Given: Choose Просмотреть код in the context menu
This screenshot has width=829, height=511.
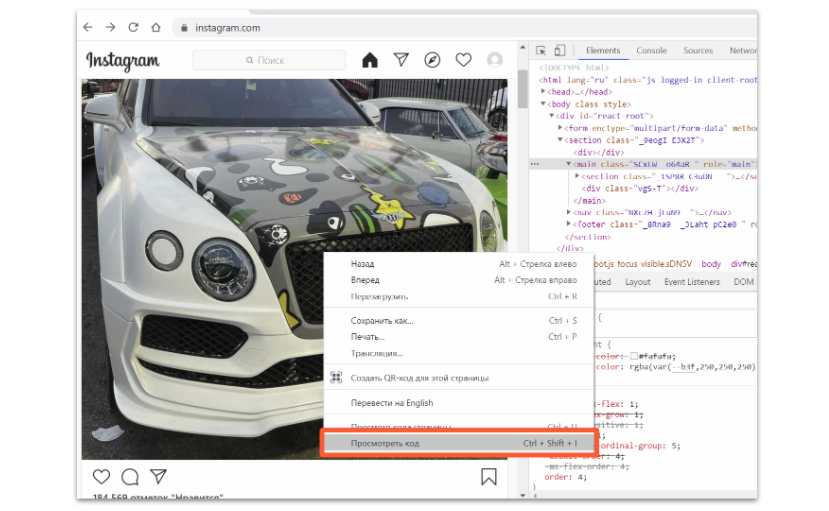Looking at the screenshot, I should click(x=458, y=443).
